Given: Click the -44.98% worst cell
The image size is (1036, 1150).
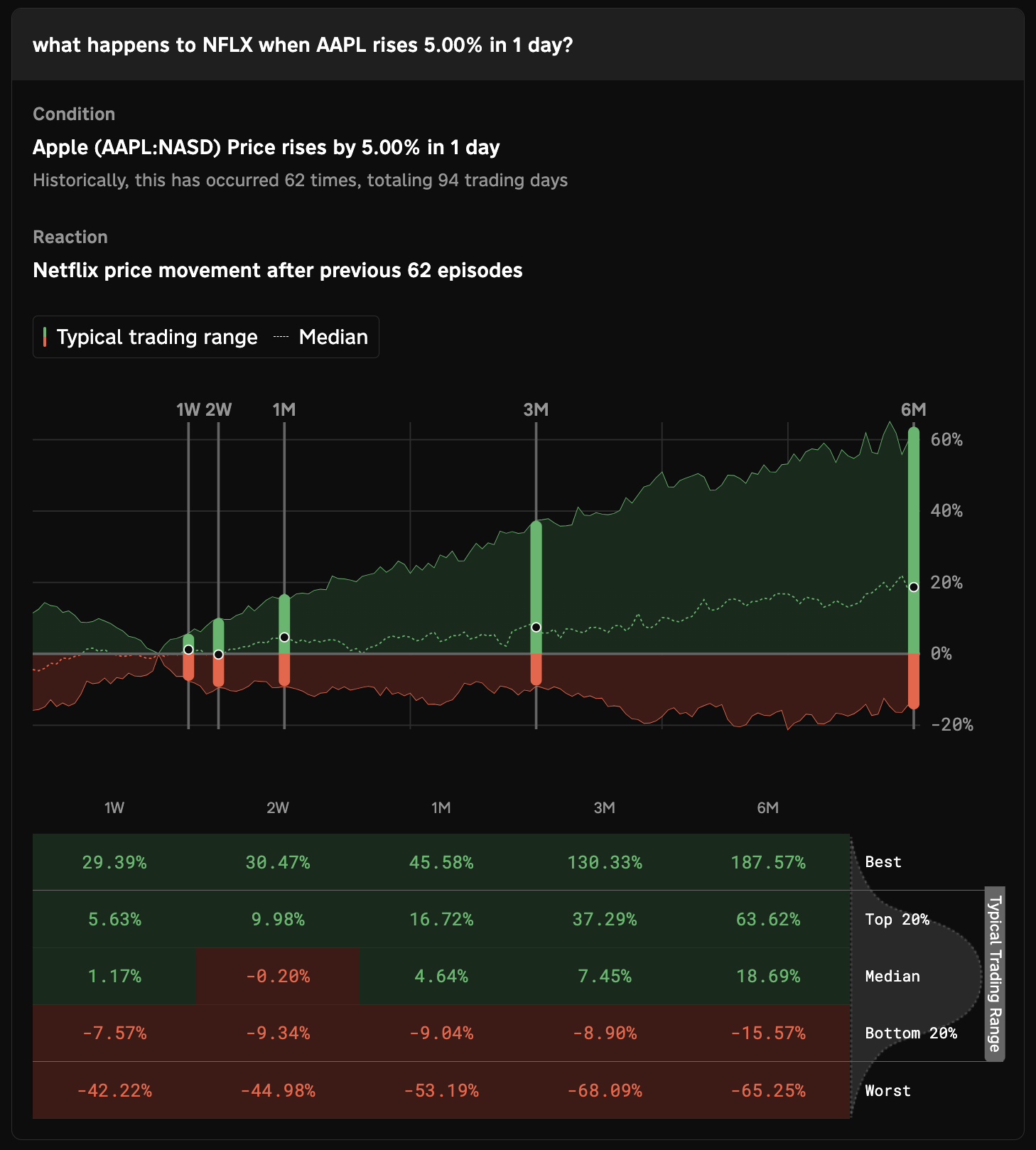Looking at the screenshot, I should 278,1090.
